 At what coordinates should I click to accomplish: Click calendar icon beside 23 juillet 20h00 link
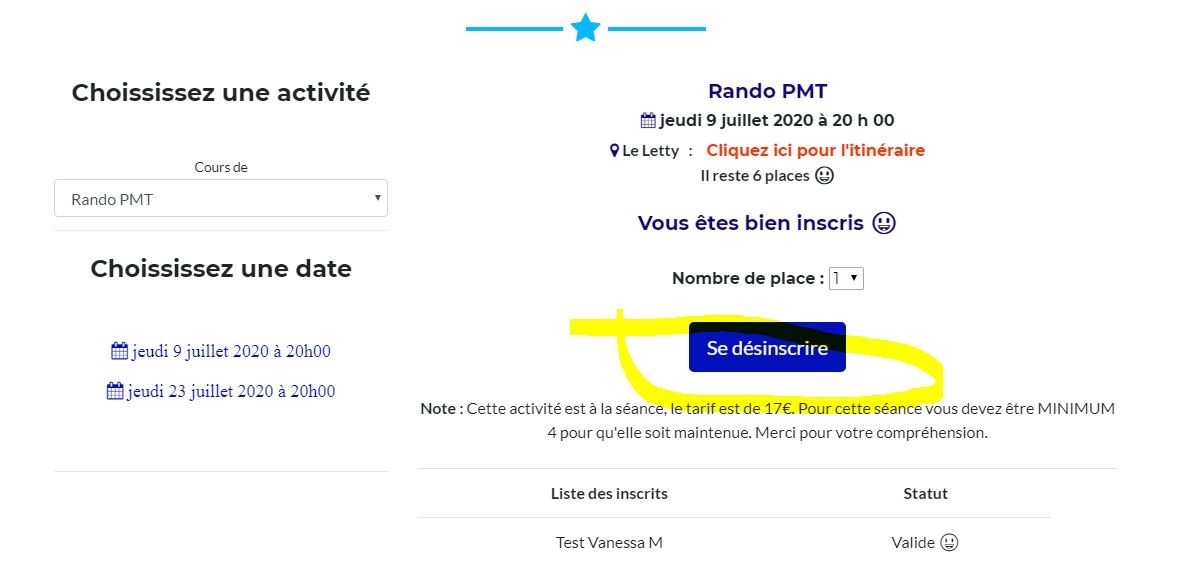tap(115, 391)
